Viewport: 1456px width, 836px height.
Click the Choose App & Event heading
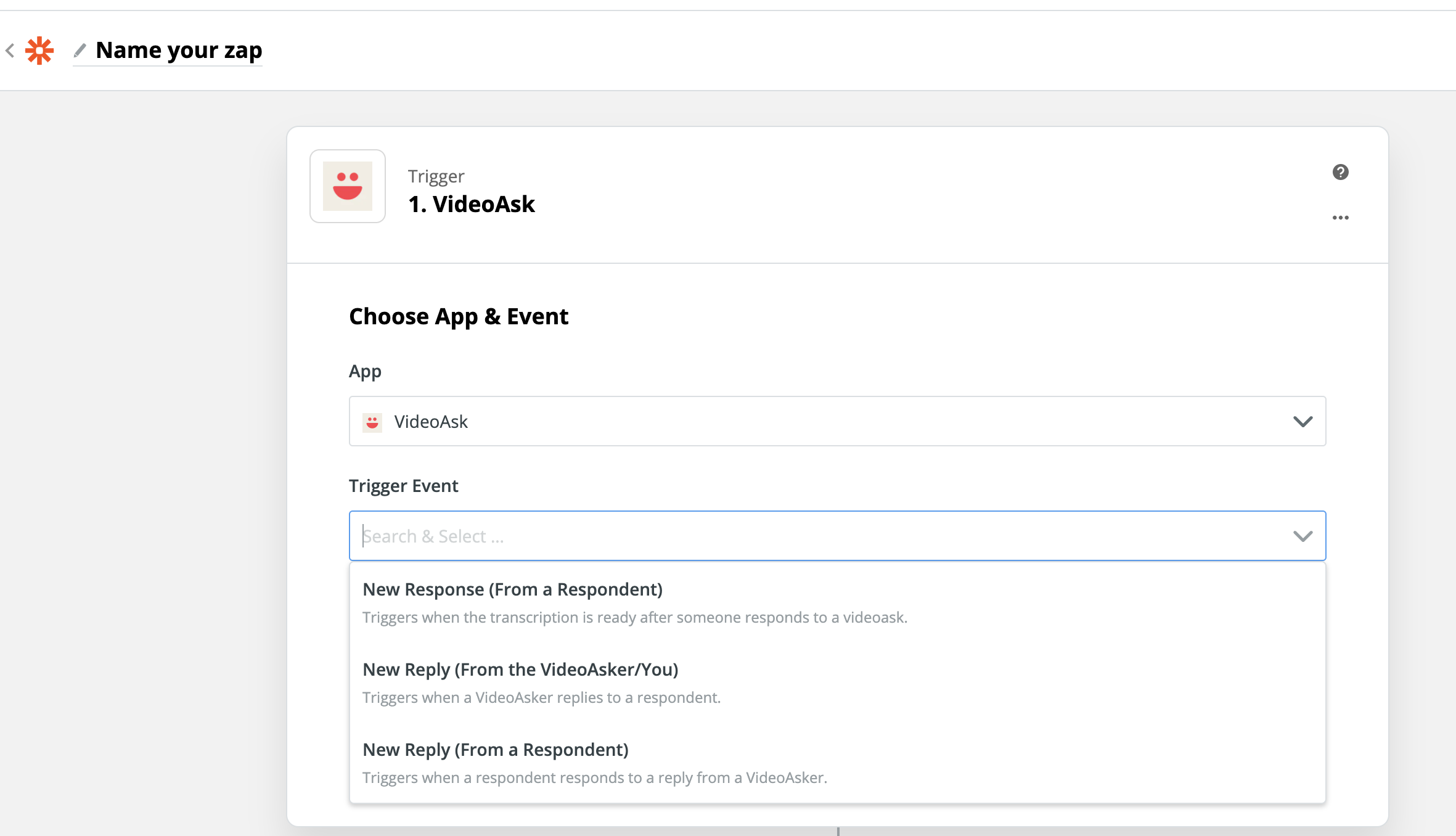pos(459,316)
